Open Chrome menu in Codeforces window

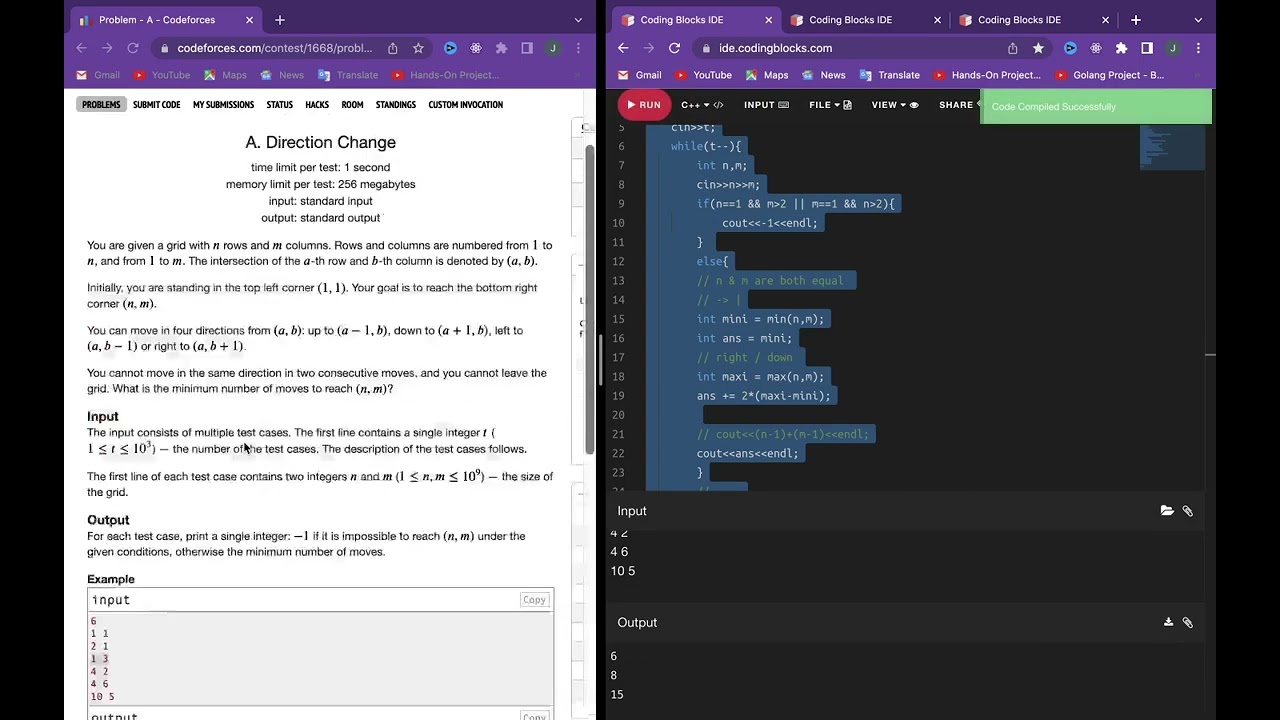[x=578, y=48]
